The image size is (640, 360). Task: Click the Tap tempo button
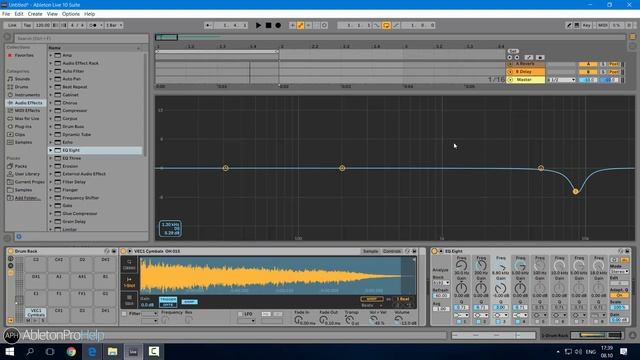(x=27, y=25)
